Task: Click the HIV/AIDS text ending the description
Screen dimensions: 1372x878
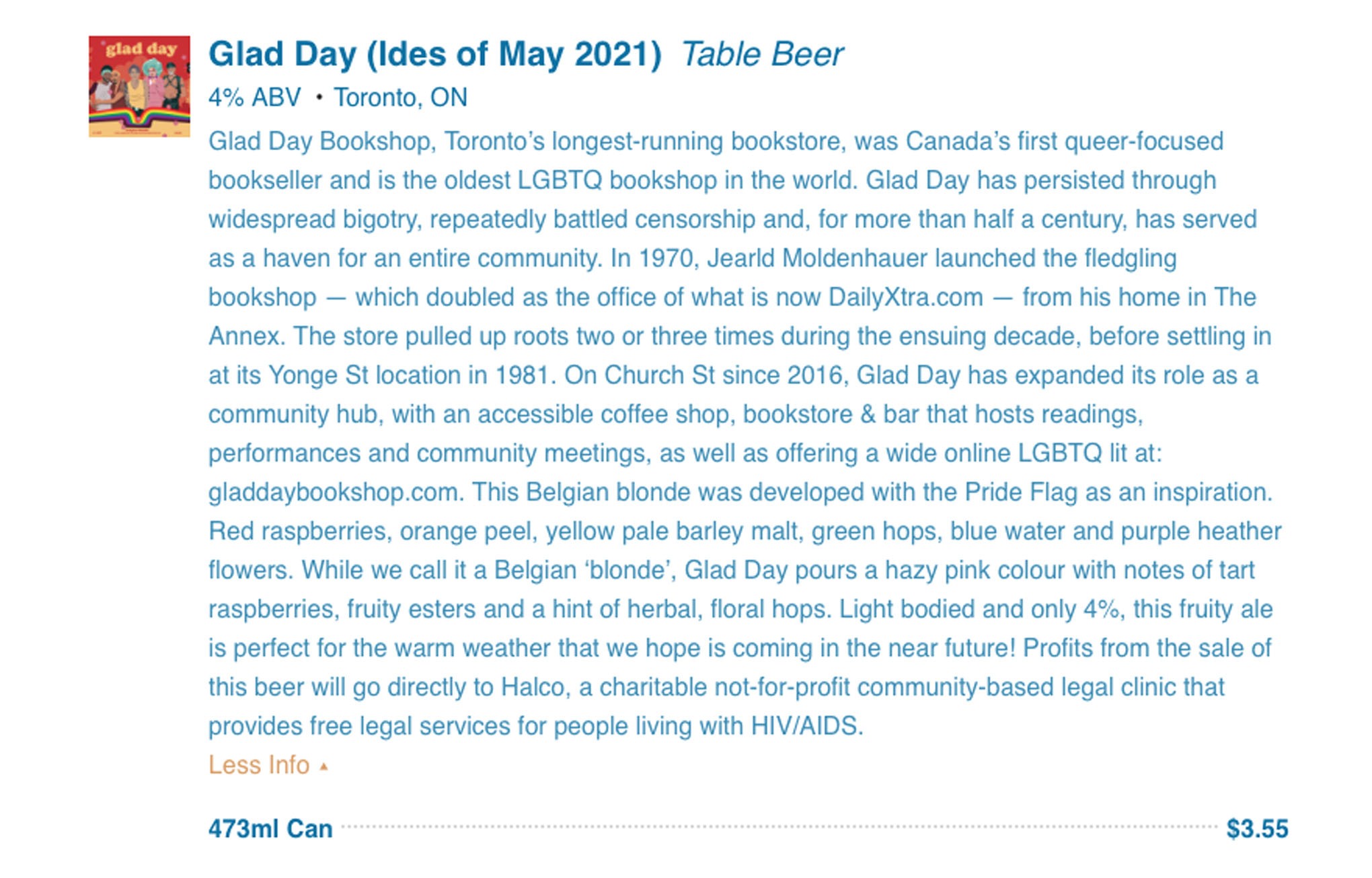Action: (806, 726)
